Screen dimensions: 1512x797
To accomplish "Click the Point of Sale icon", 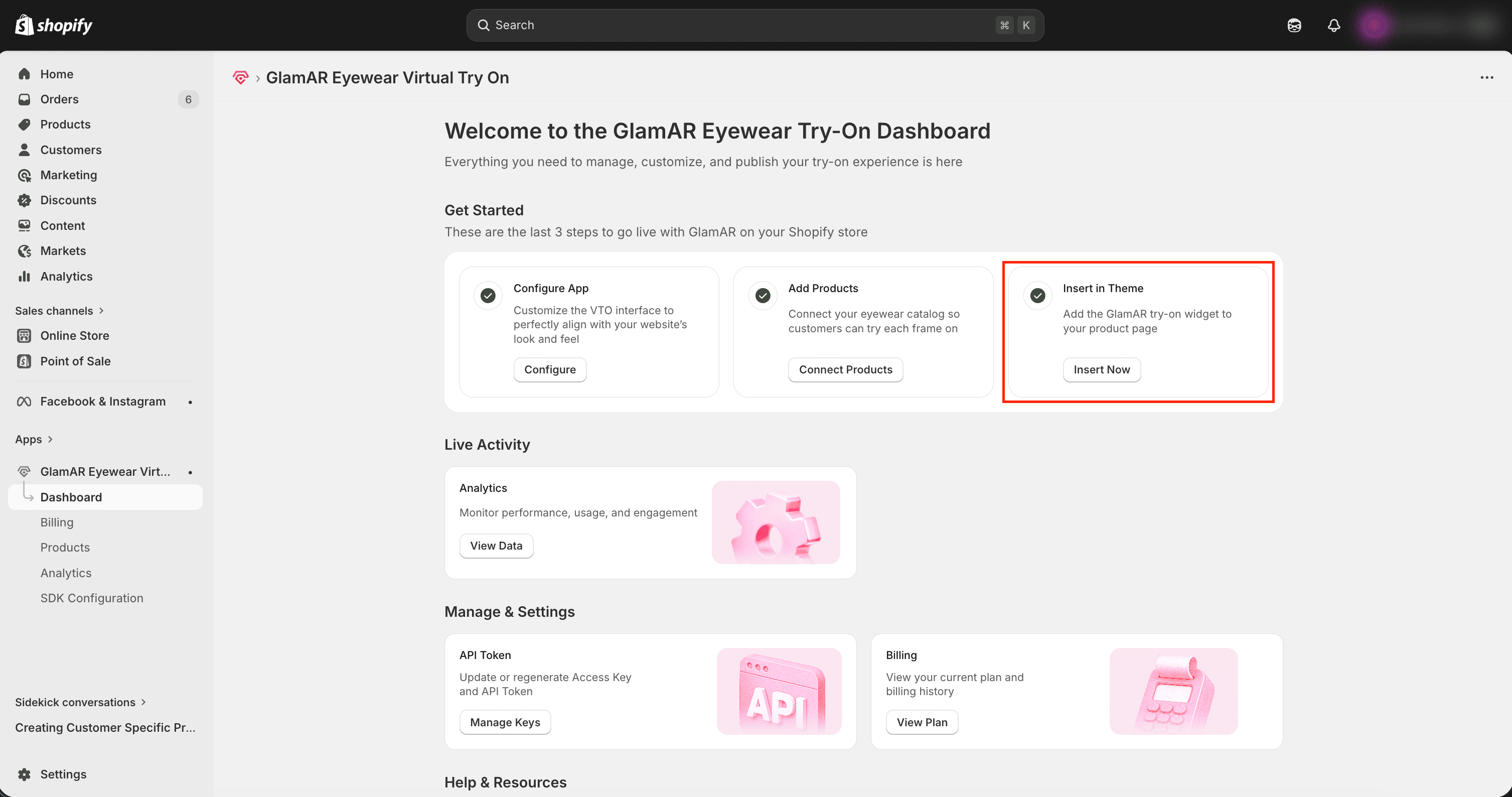I will pyautogui.click(x=24, y=361).
